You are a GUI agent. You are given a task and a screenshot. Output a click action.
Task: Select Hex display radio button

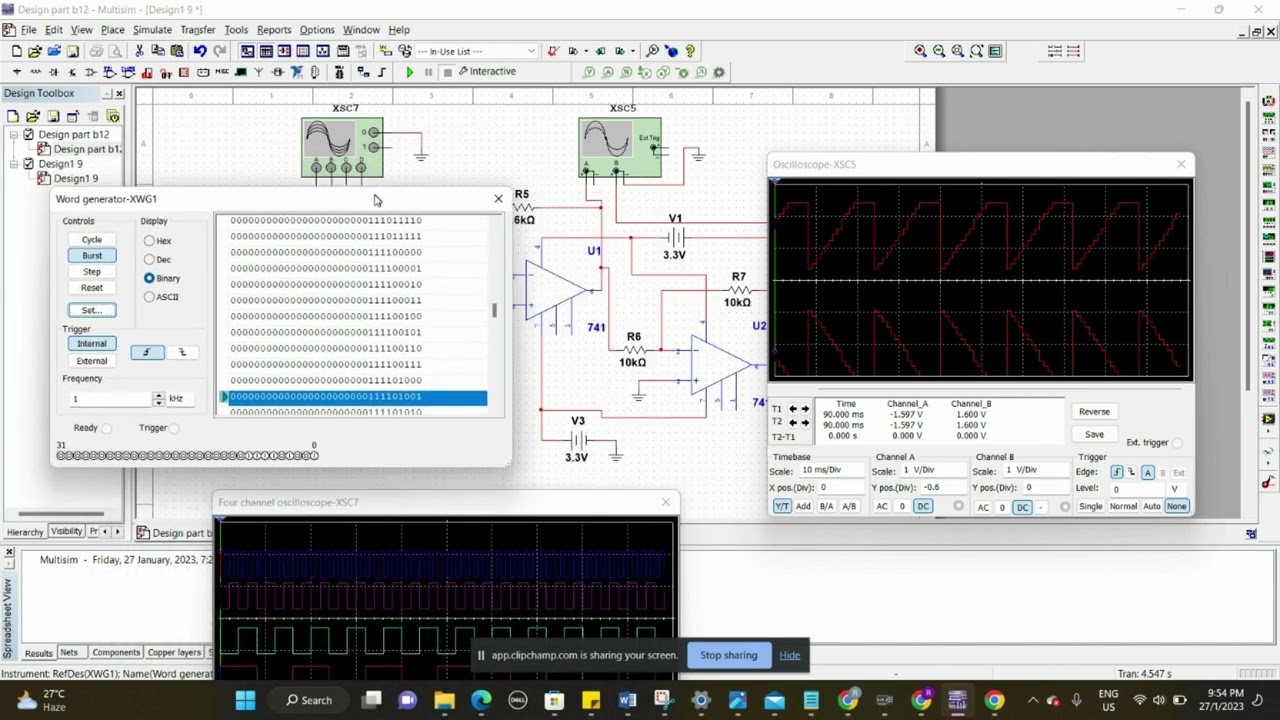tap(149, 241)
